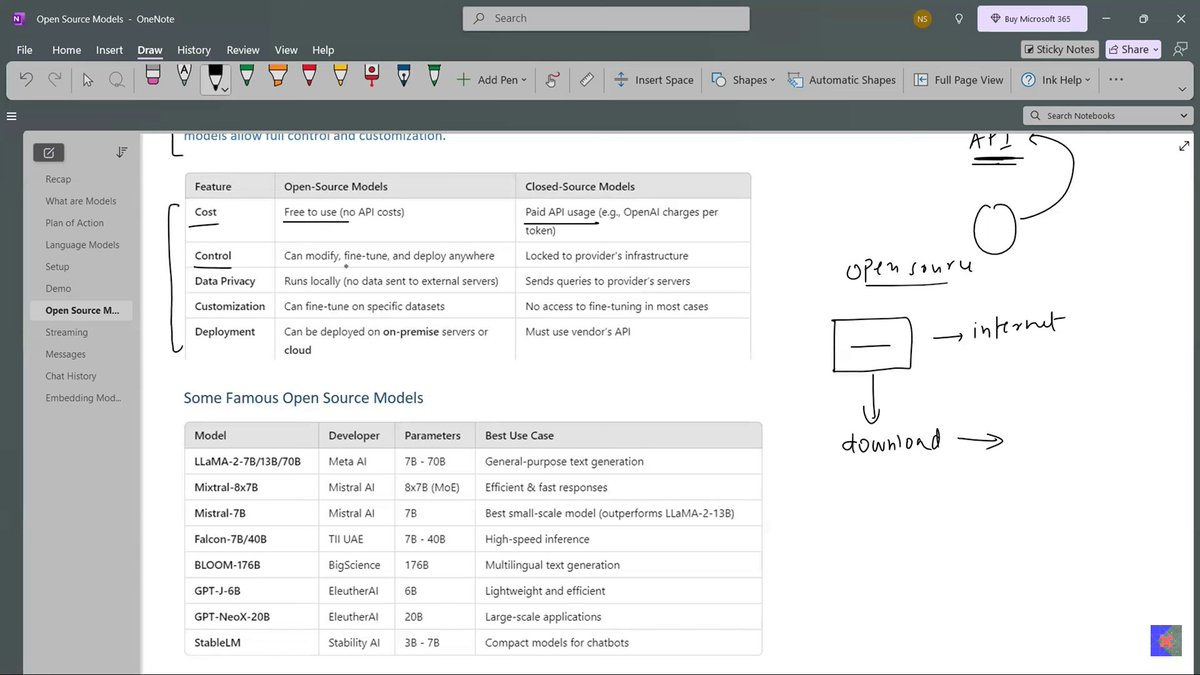Activate the Insert Space tool
The width and height of the screenshot is (1200, 675).
(654, 79)
